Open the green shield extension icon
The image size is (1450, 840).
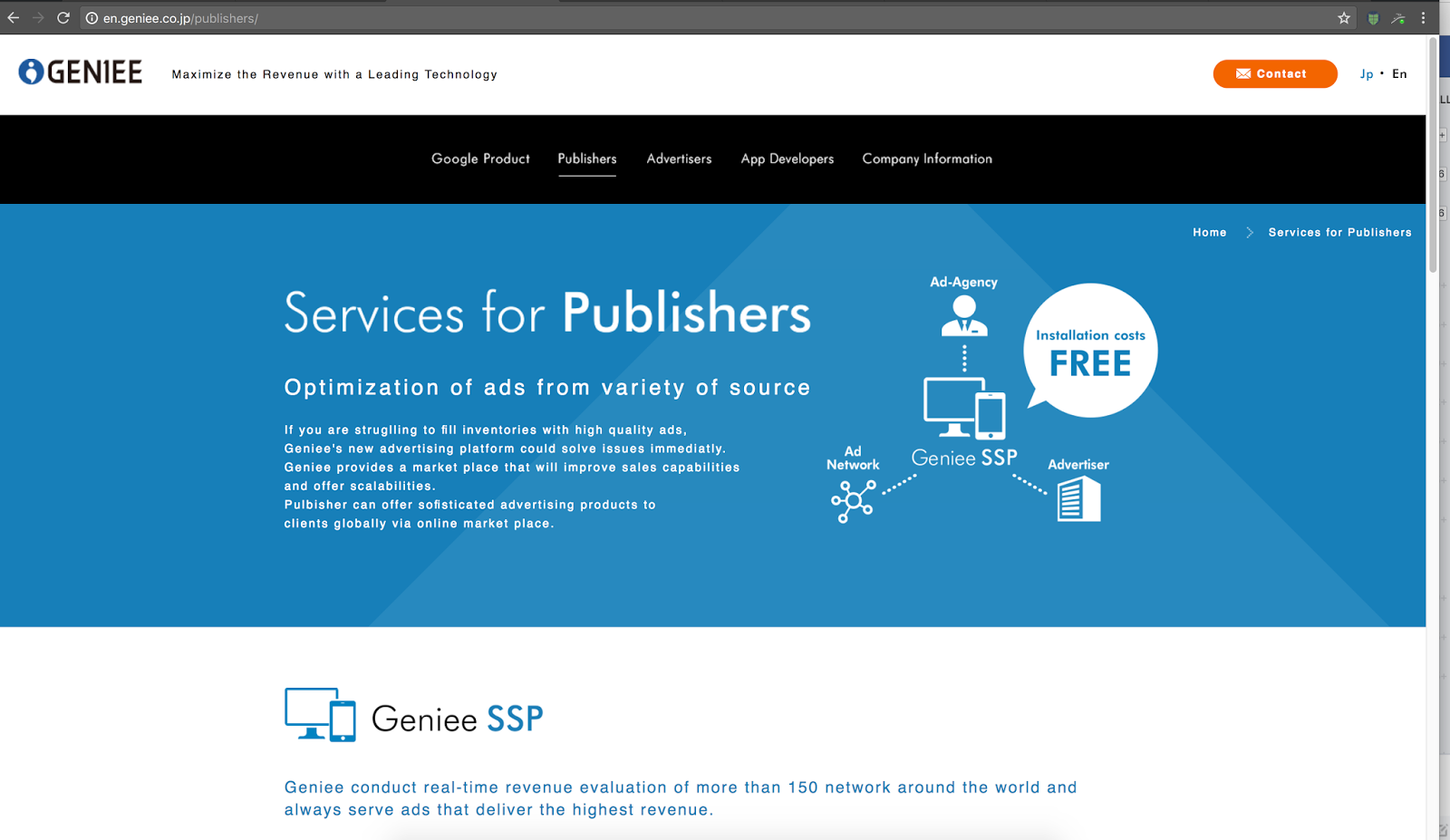[x=1373, y=18]
